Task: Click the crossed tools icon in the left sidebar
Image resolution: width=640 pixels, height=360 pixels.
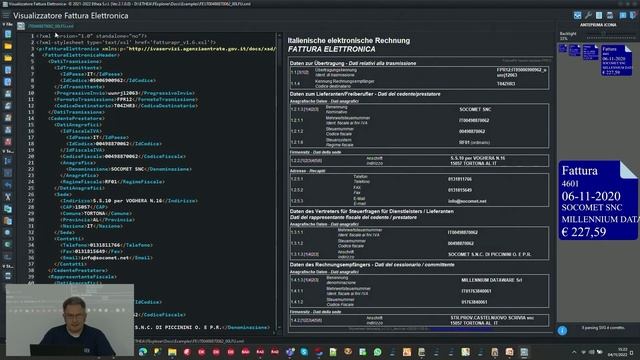Action: pyautogui.click(x=8, y=197)
